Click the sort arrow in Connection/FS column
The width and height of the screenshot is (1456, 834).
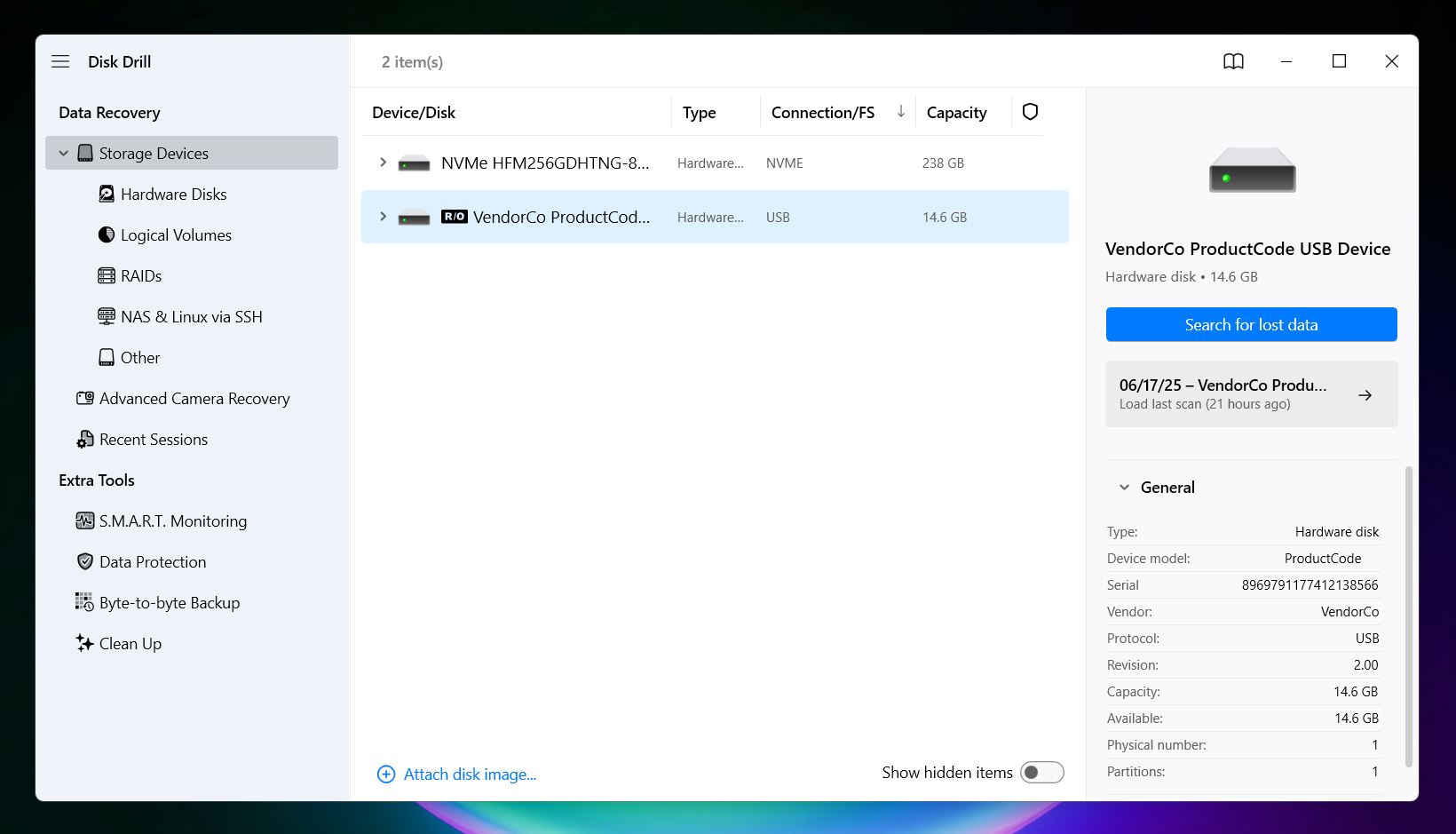point(901,112)
